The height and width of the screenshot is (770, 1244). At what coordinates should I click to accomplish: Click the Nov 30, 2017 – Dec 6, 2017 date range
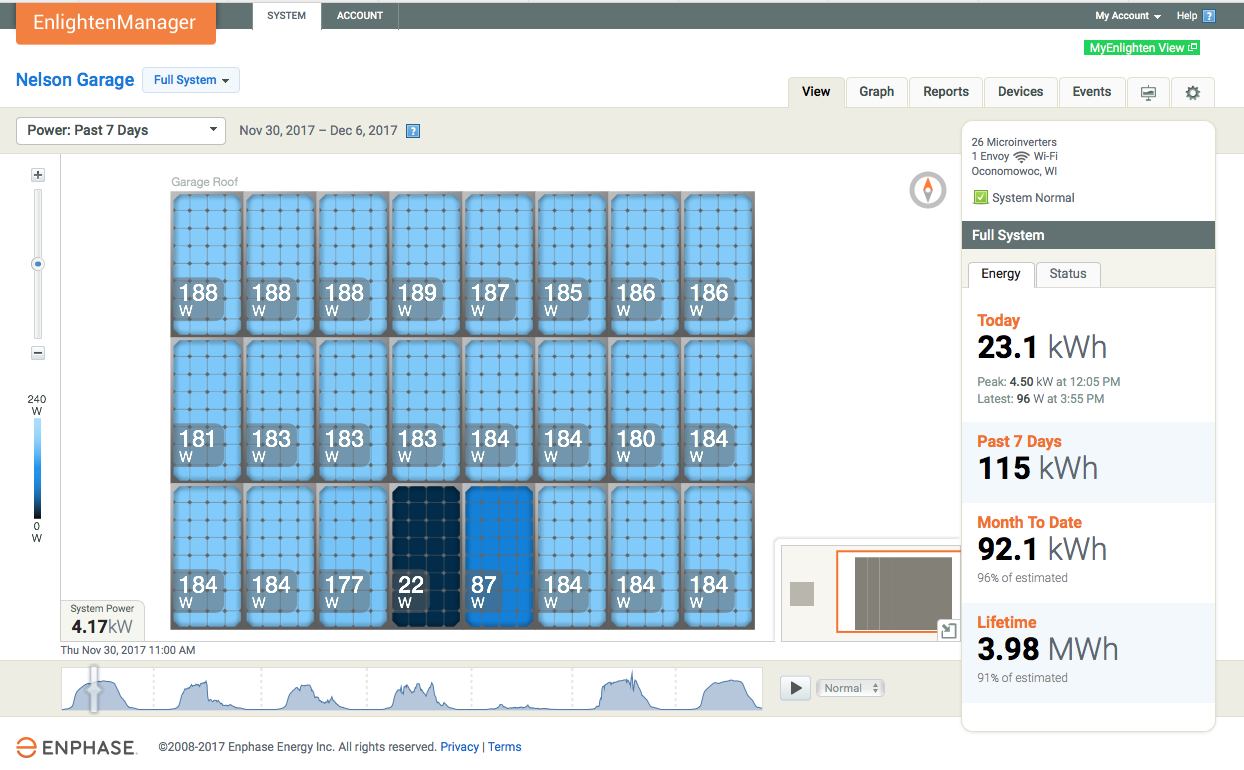pyautogui.click(x=318, y=131)
